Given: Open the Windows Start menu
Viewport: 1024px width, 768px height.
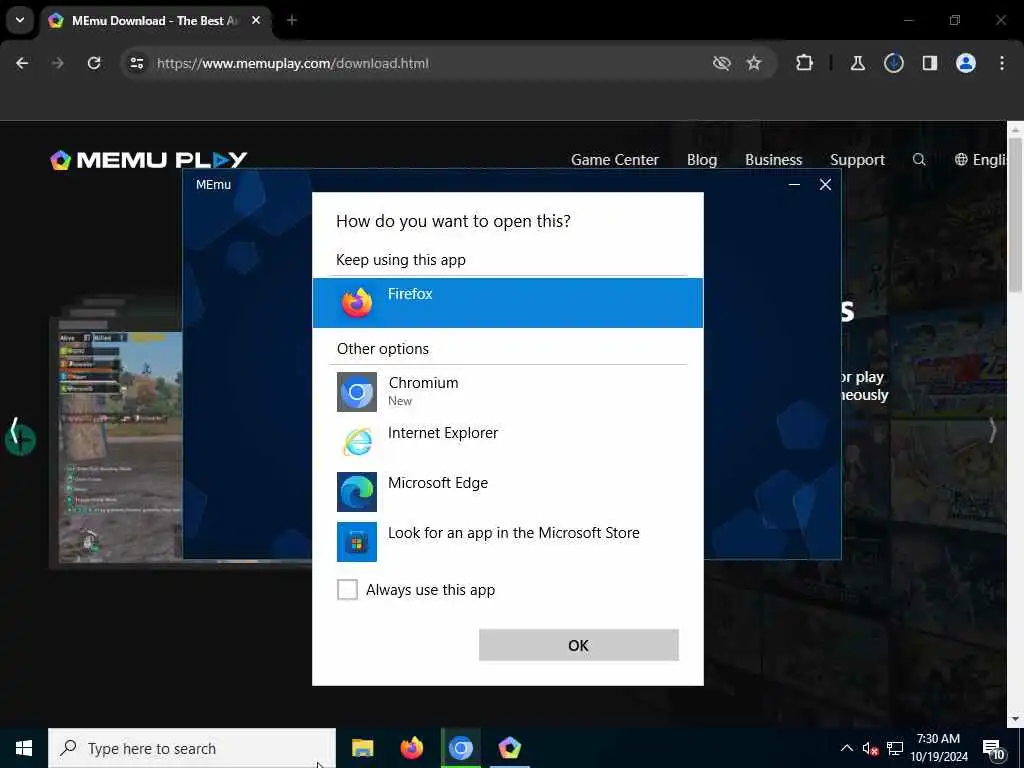Looking at the screenshot, I should tap(24, 748).
